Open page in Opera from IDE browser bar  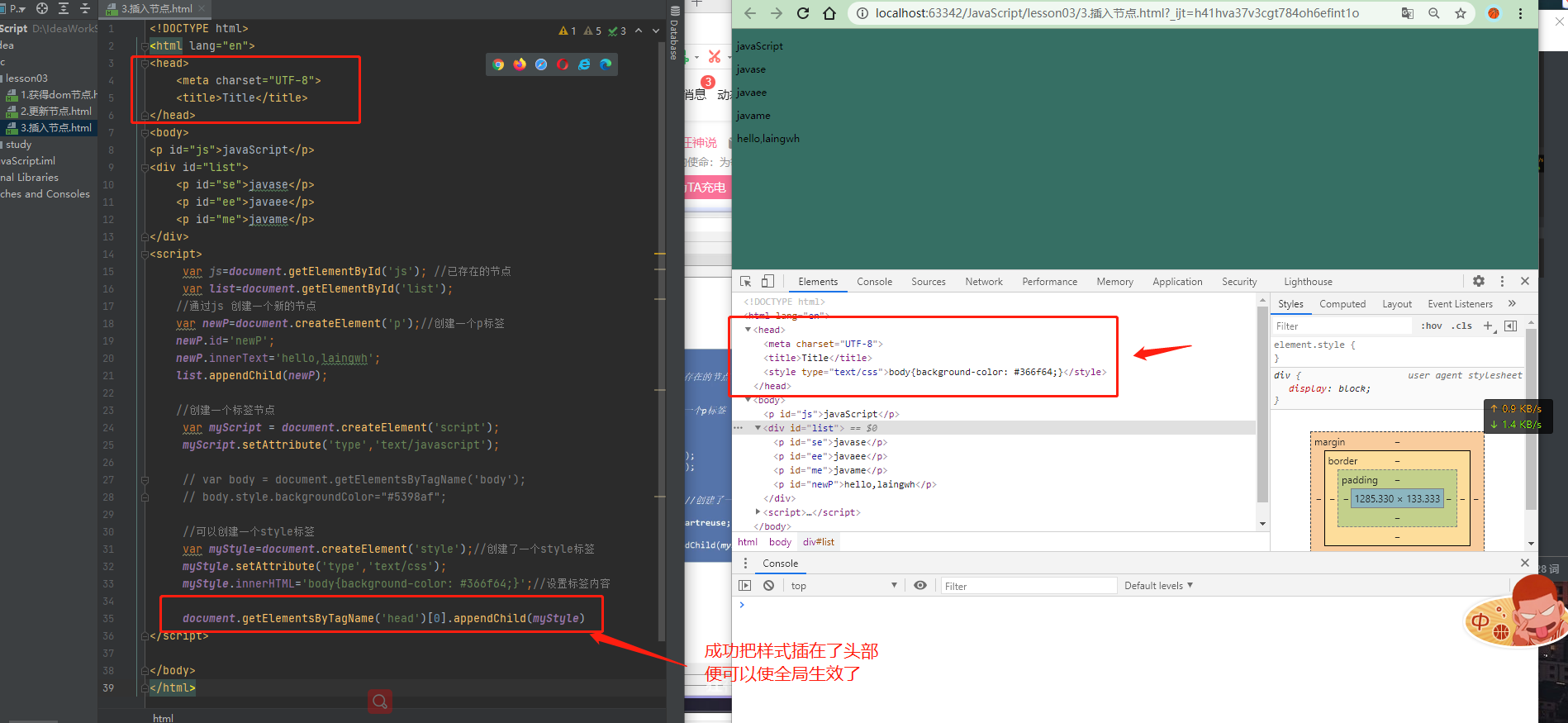[x=563, y=64]
